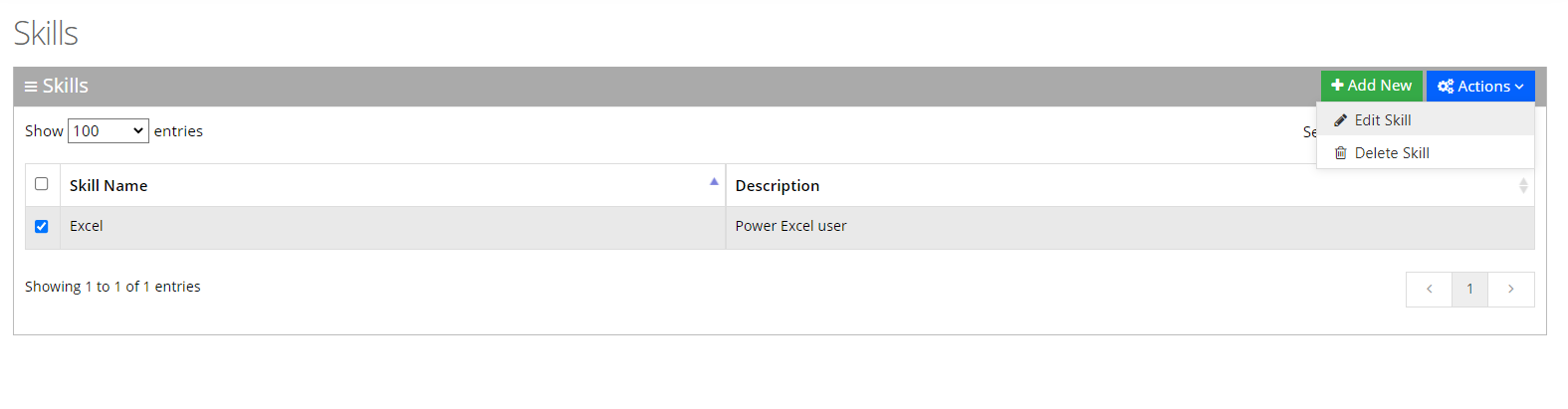
Task: Go to next page with right chevron
Action: (1510, 290)
